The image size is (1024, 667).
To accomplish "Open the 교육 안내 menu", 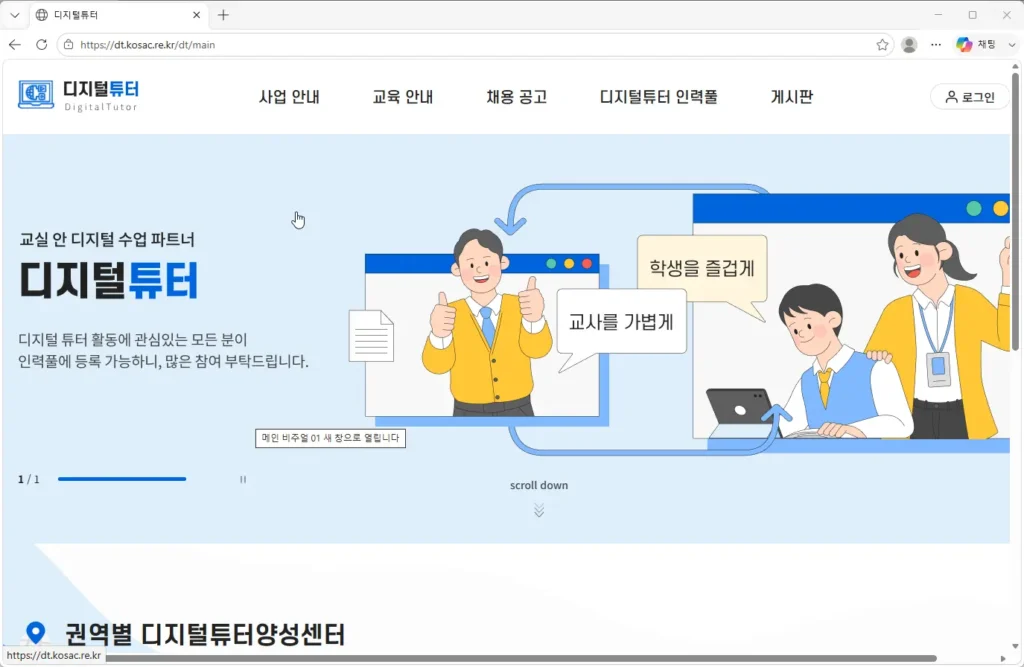I will pos(403,97).
